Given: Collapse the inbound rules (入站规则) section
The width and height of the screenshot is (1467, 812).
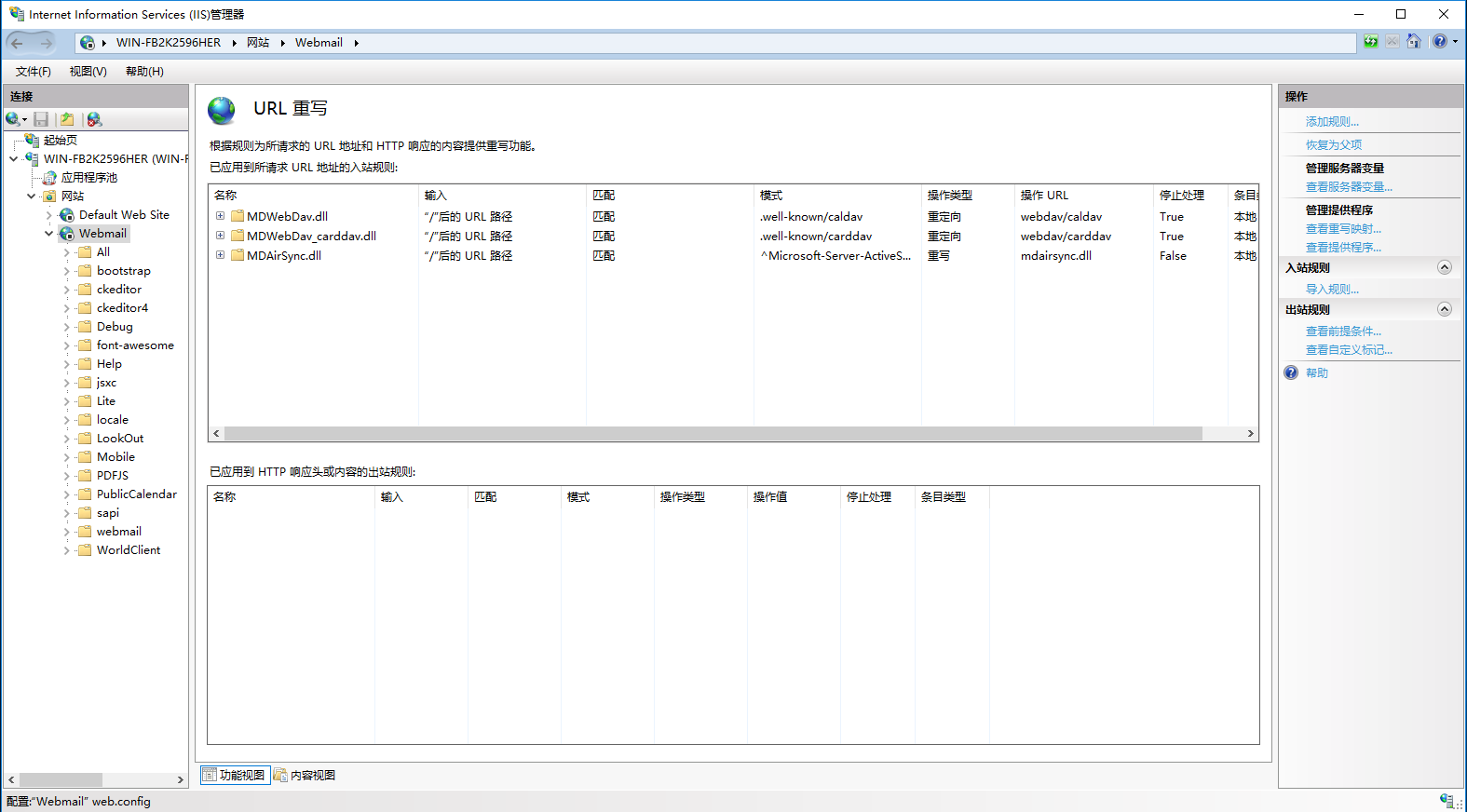Looking at the screenshot, I should (x=1445, y=267).
